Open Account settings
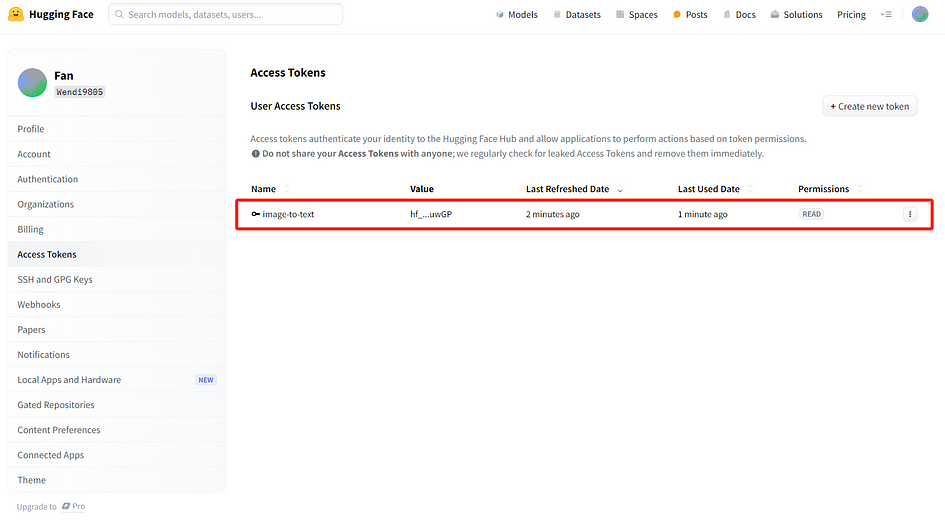The height and width of the screenshot is (525, 945). tap(117, 154)
